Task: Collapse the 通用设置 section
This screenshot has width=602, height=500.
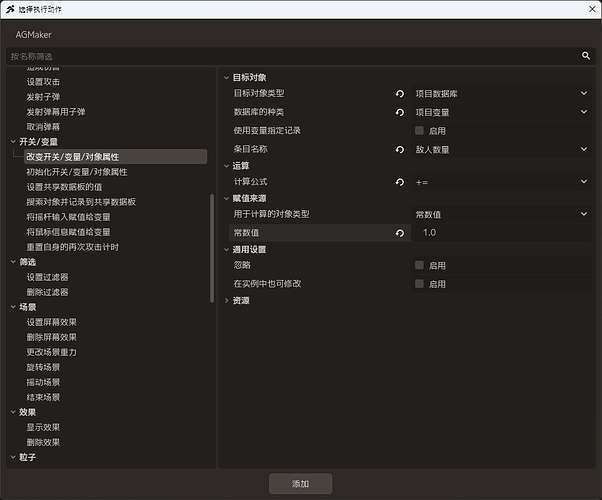Action: [x=227, y=250]
